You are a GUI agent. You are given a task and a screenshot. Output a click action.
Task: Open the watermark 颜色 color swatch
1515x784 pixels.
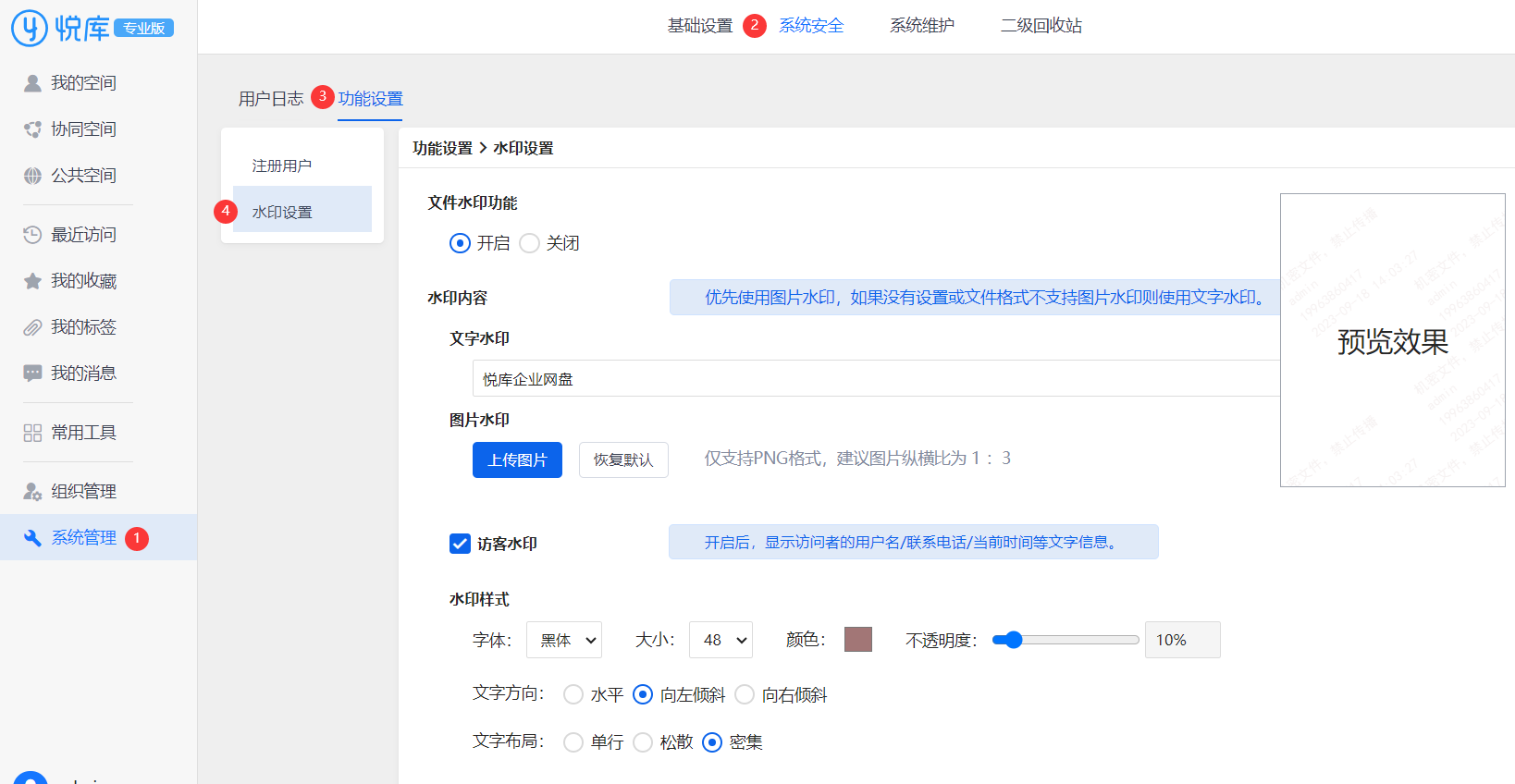[857, 639]
